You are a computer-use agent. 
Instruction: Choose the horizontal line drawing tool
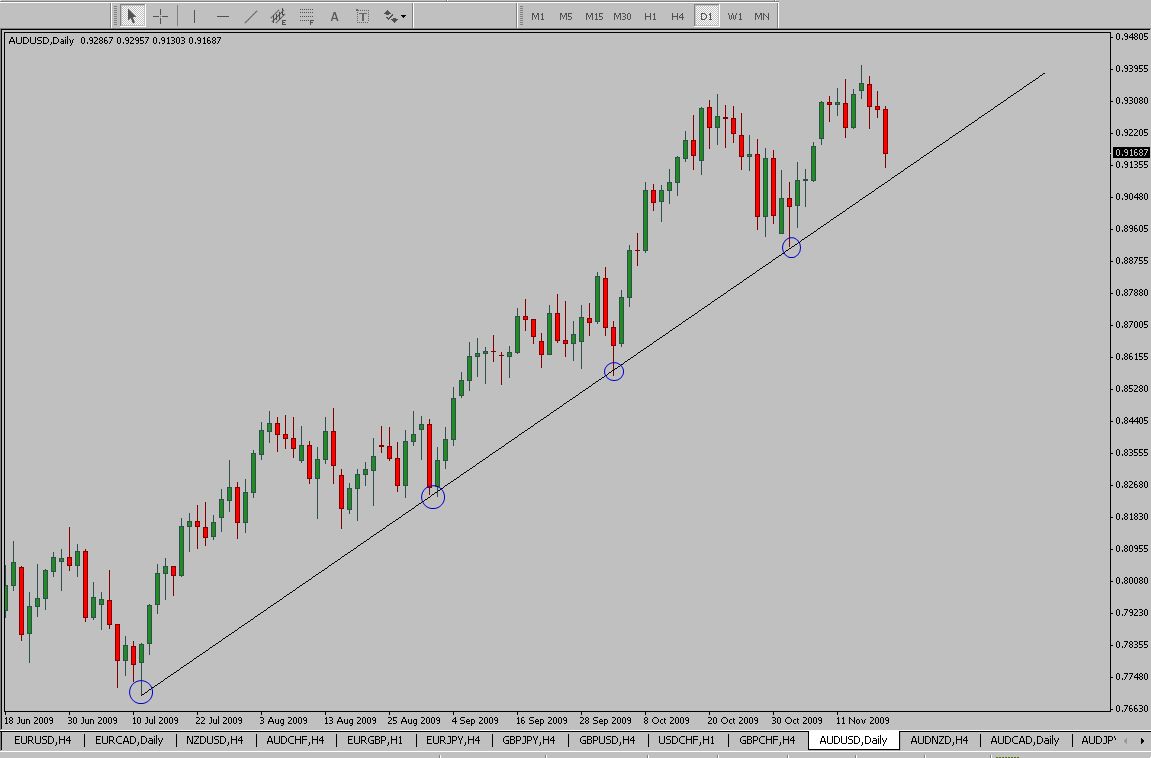[222, 16]
